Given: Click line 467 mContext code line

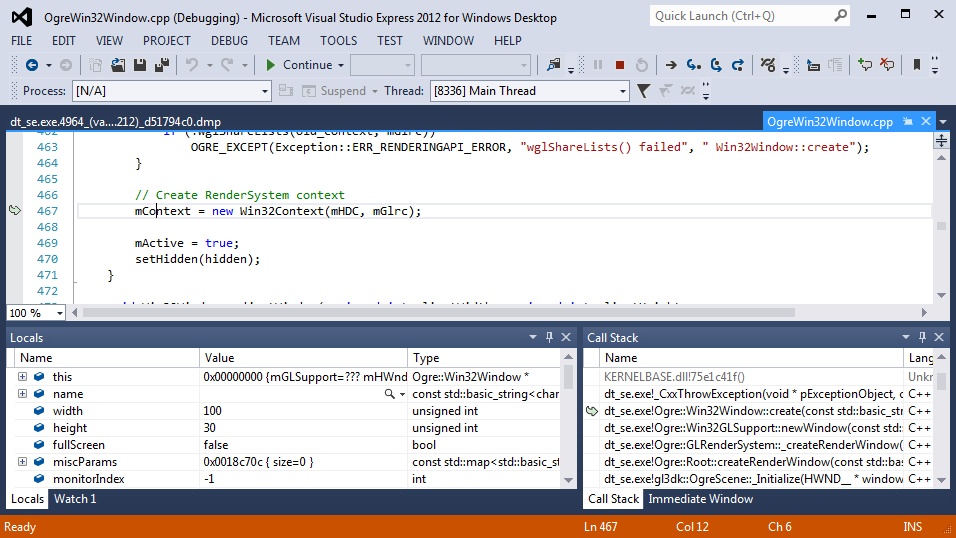Looking at the screenshot, I should tap(278, 211).
